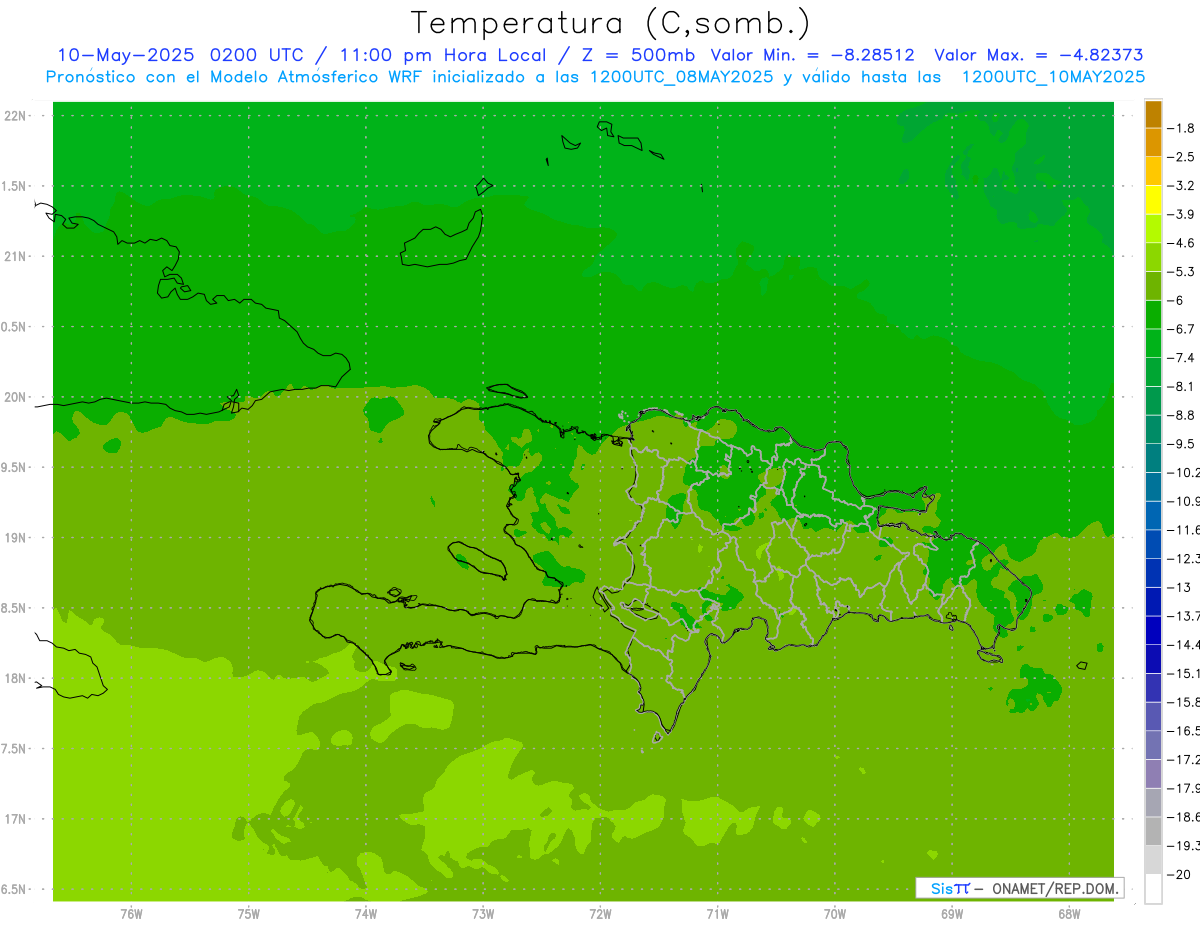The height and width of the screenshot is (927, 1200).
Task: Click the '21N' latitude axis label
Action: [x=16, y=257]
